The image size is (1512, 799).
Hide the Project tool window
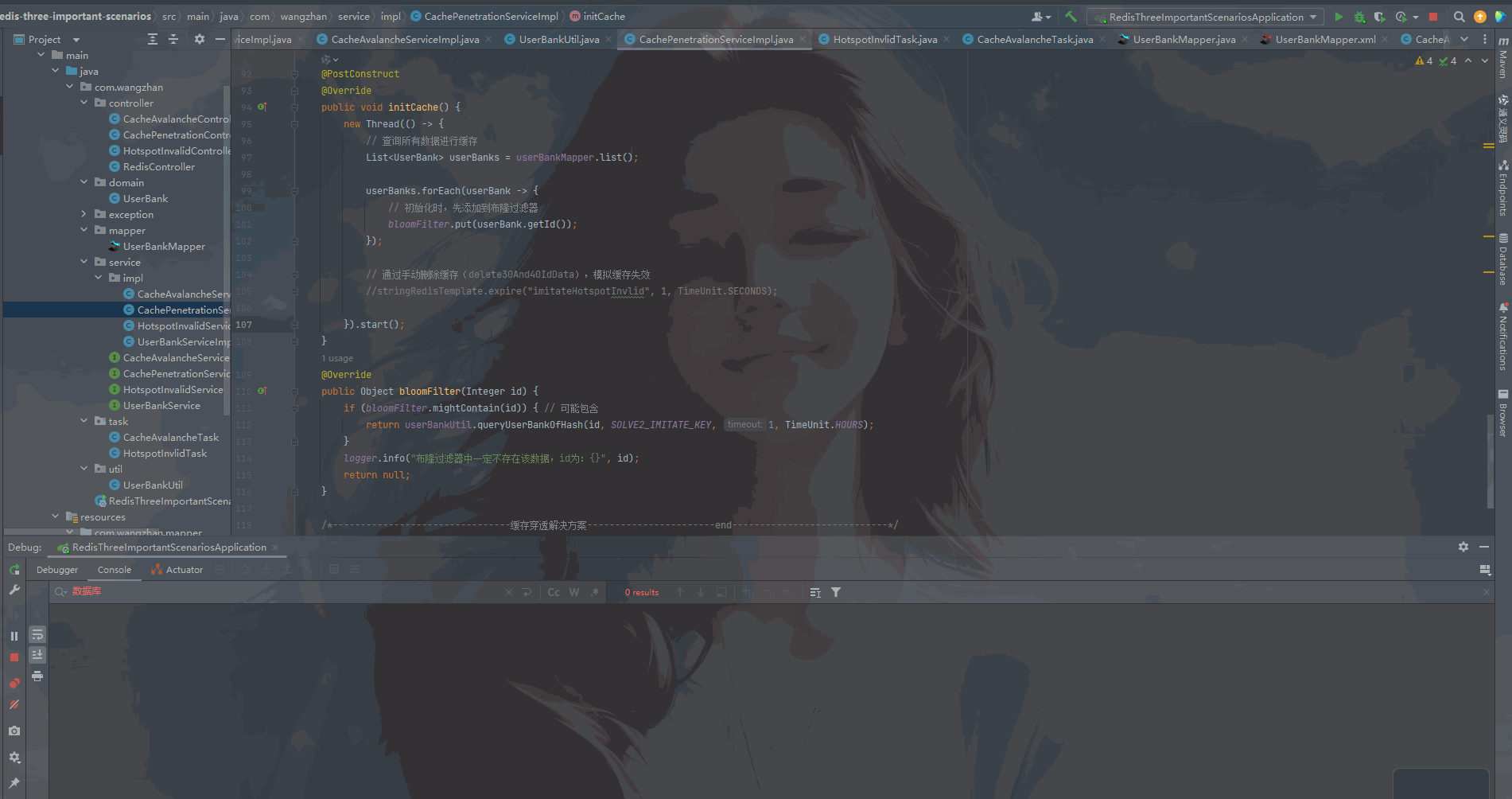click(220, 39)
